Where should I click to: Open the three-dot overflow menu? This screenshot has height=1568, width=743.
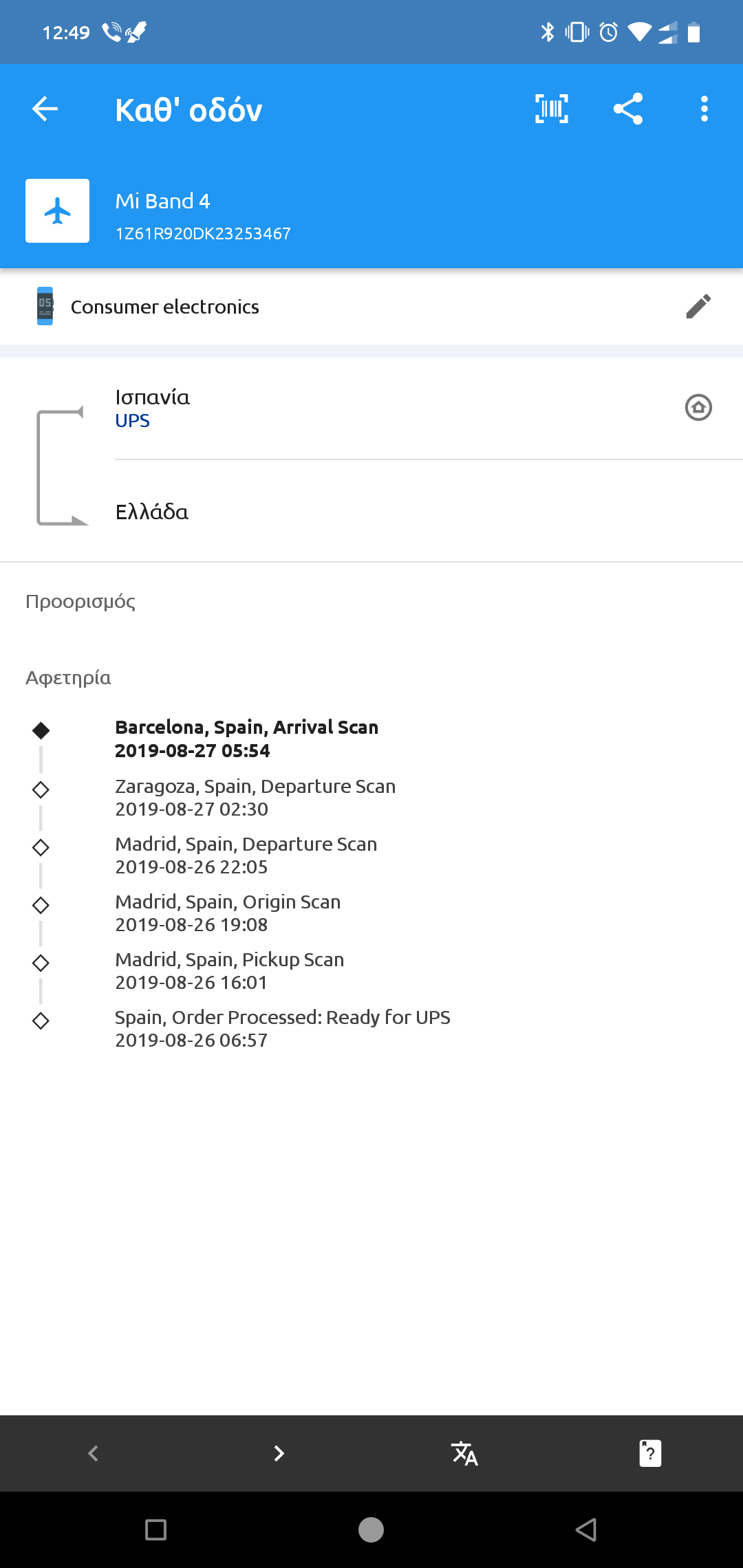point(704,109)
